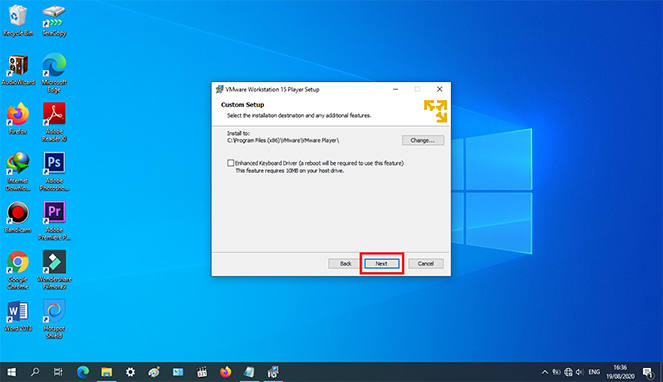The width and height of the screenshot is (663, 382).
Task: Select the Microsoft Edge desktop shortcut
Action: pos(54,73)
